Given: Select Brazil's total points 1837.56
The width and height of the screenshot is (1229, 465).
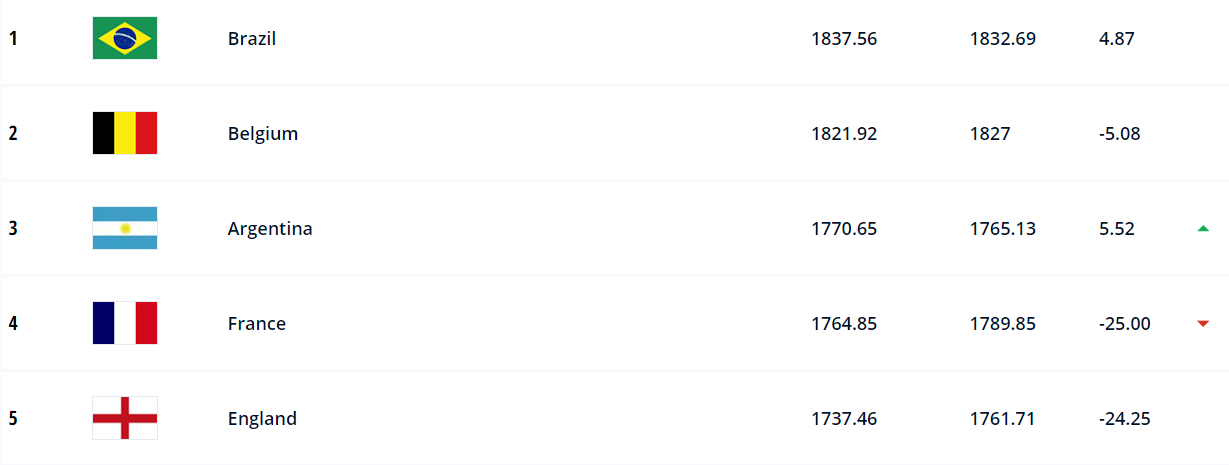Looking at the screenshot, I should 844,39.
